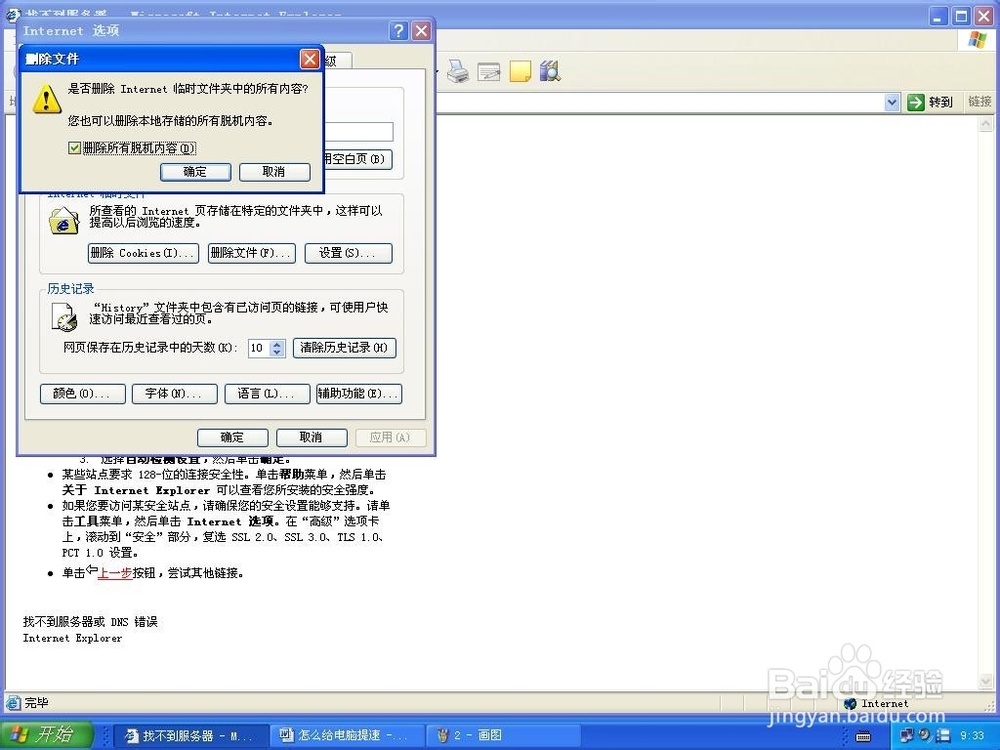Click the back arrow icon before 上一步
The width and height of the screenshot is (1000, 750).
point(92,570)
